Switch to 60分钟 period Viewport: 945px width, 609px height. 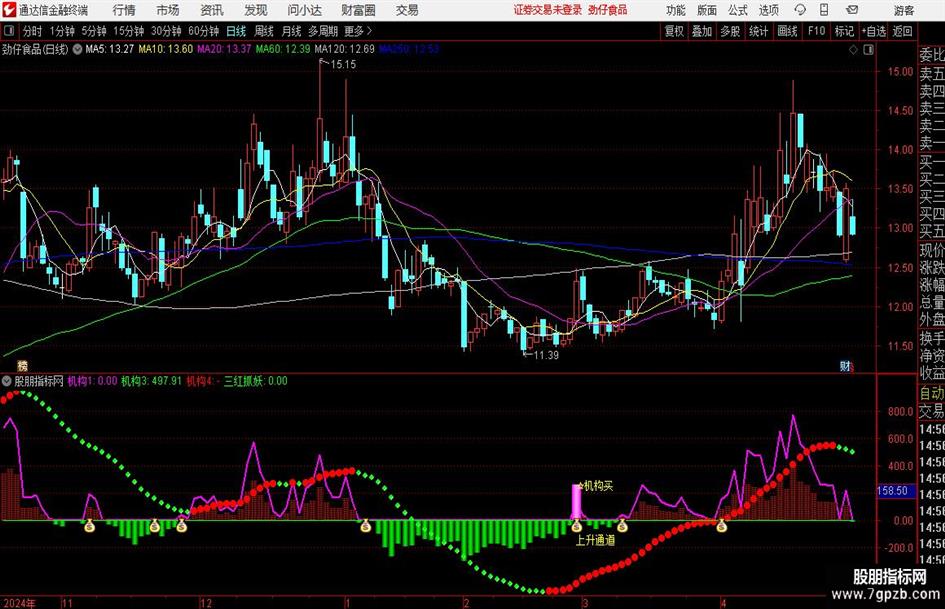[x=203, y=31]
